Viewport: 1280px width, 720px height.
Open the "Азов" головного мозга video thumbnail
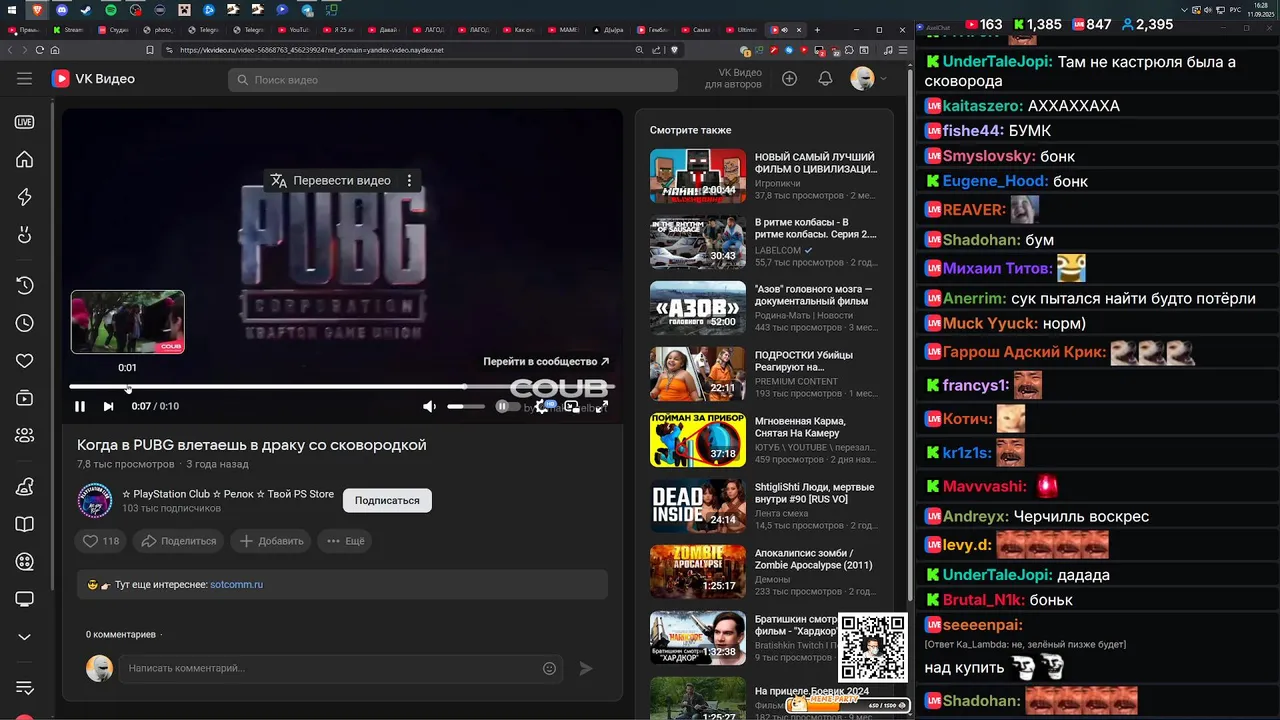pyautogui.click(x=698, y=308)
